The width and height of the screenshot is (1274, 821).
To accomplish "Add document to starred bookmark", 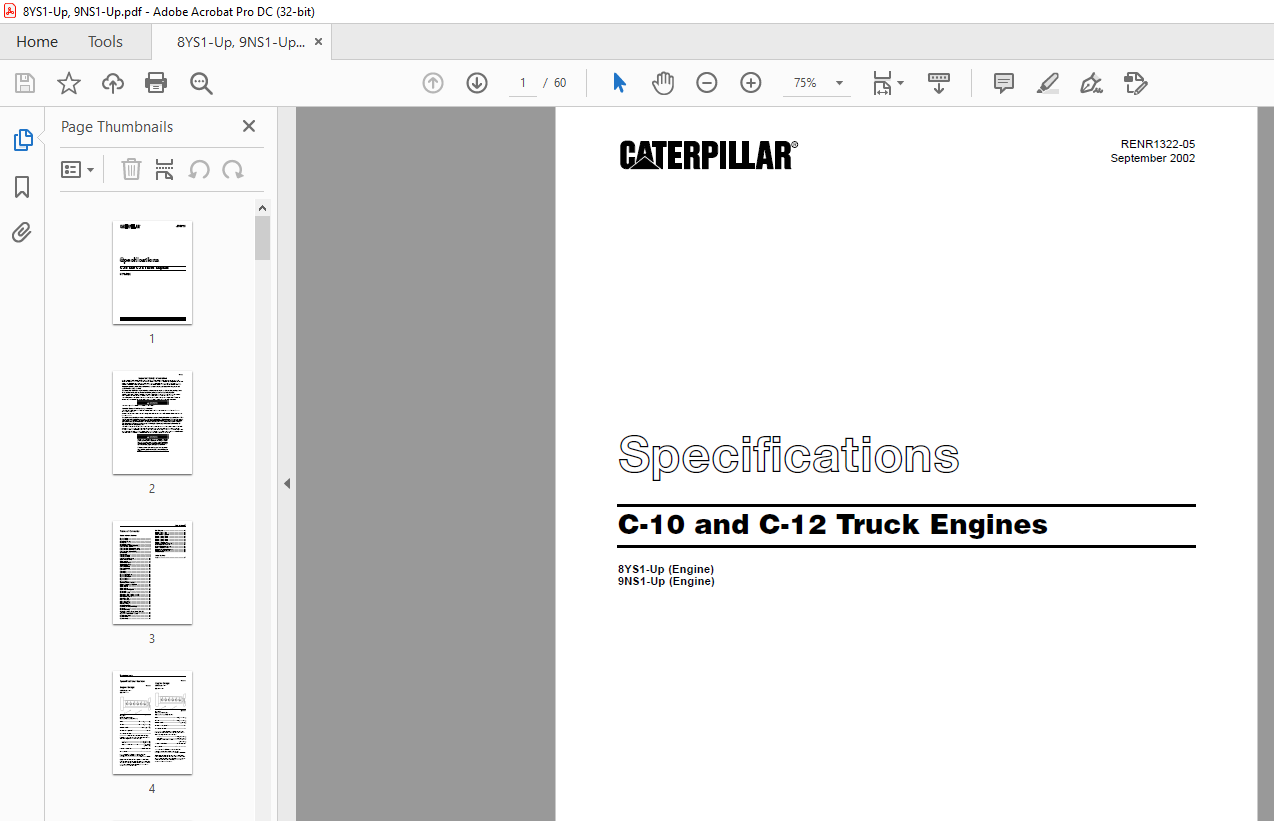I will (x=69, y=83).
